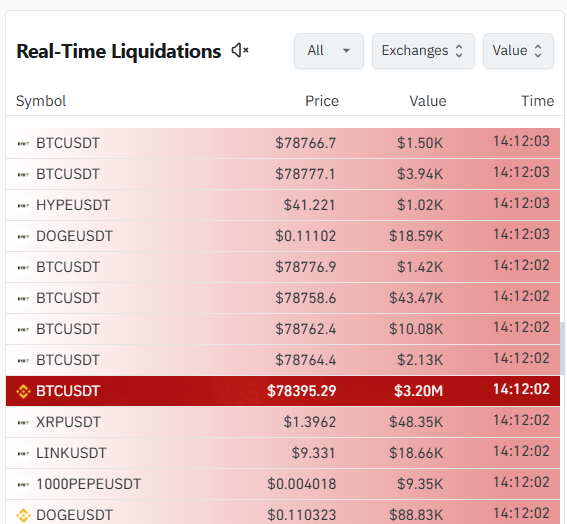
Task: Click the Price column header
Action: pos(322,101)
